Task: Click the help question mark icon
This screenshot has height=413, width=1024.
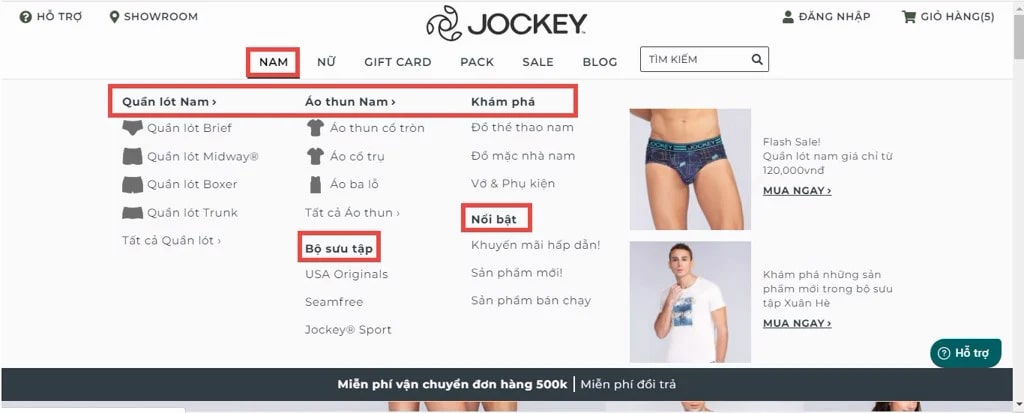Action: point(25,17)
